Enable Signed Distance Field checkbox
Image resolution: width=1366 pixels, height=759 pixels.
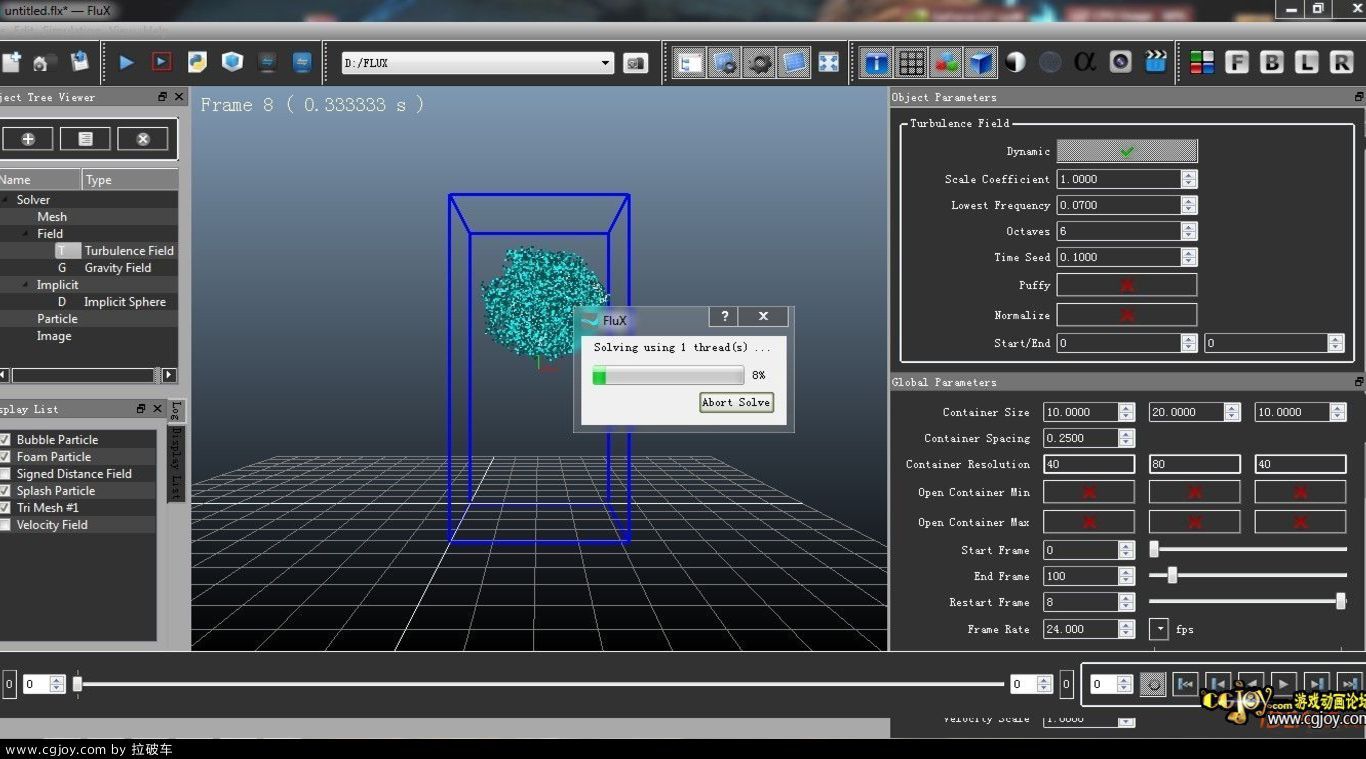pos(5,474)
